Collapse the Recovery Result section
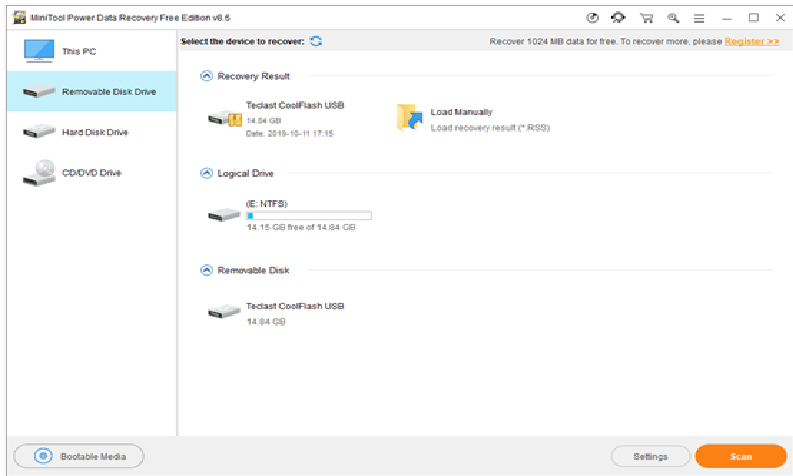Image resolution: width=793 pixels, height=476 pixels. 206,76
